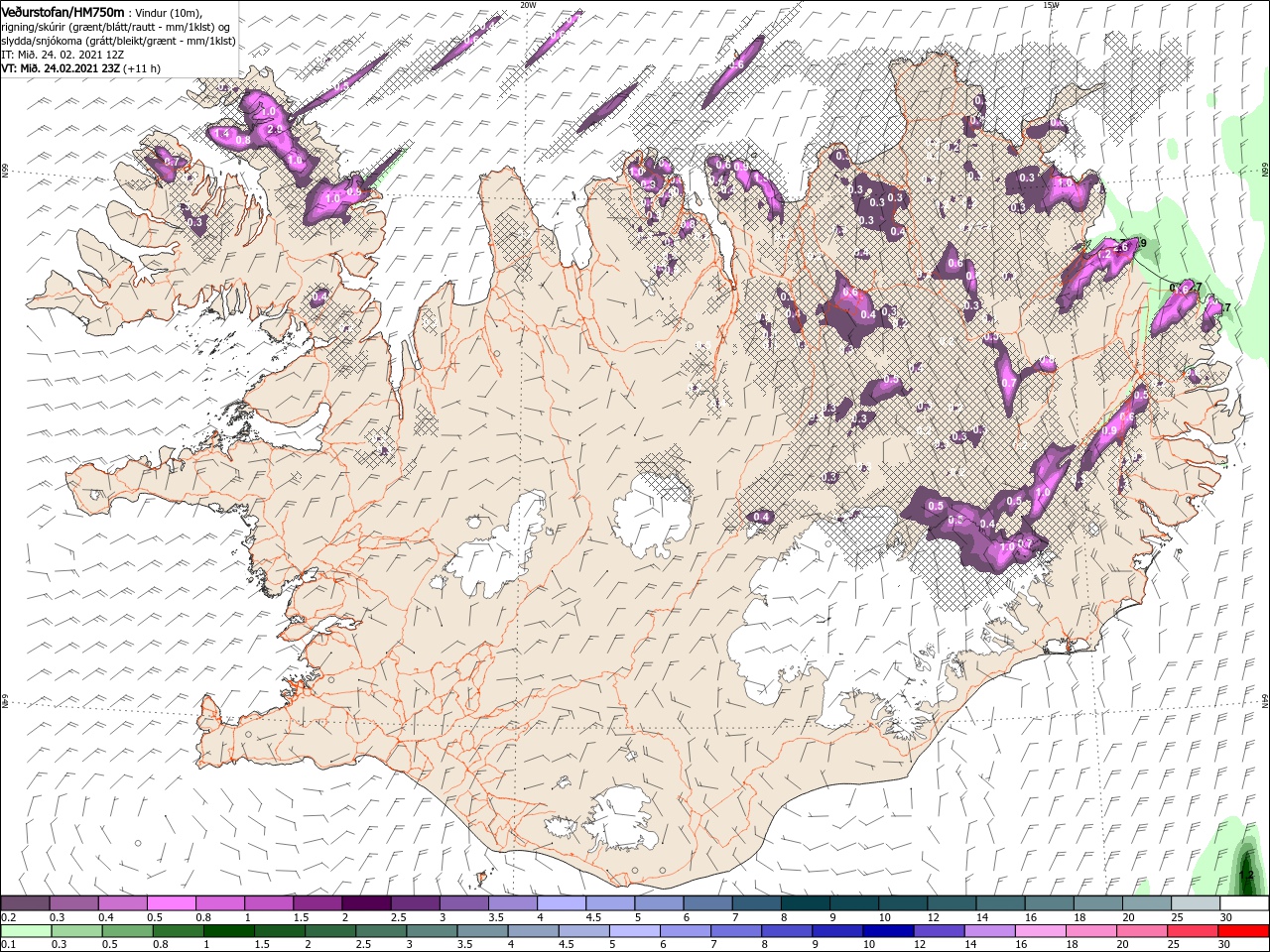
Task: Click the Veðurstofan/HM750m title text
Action: pos(63,11)
